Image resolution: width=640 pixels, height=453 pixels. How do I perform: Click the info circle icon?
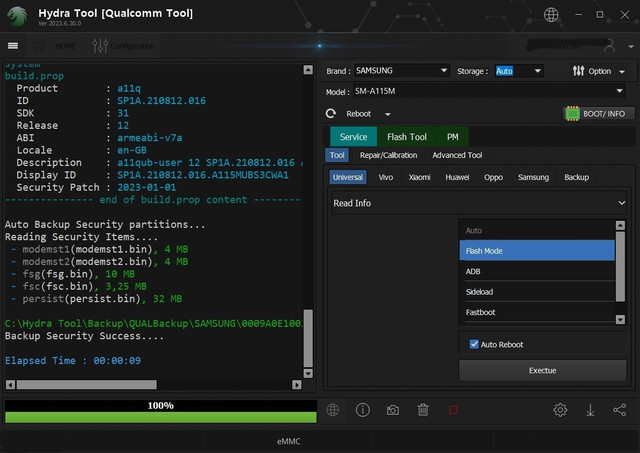tap(362, 410)
